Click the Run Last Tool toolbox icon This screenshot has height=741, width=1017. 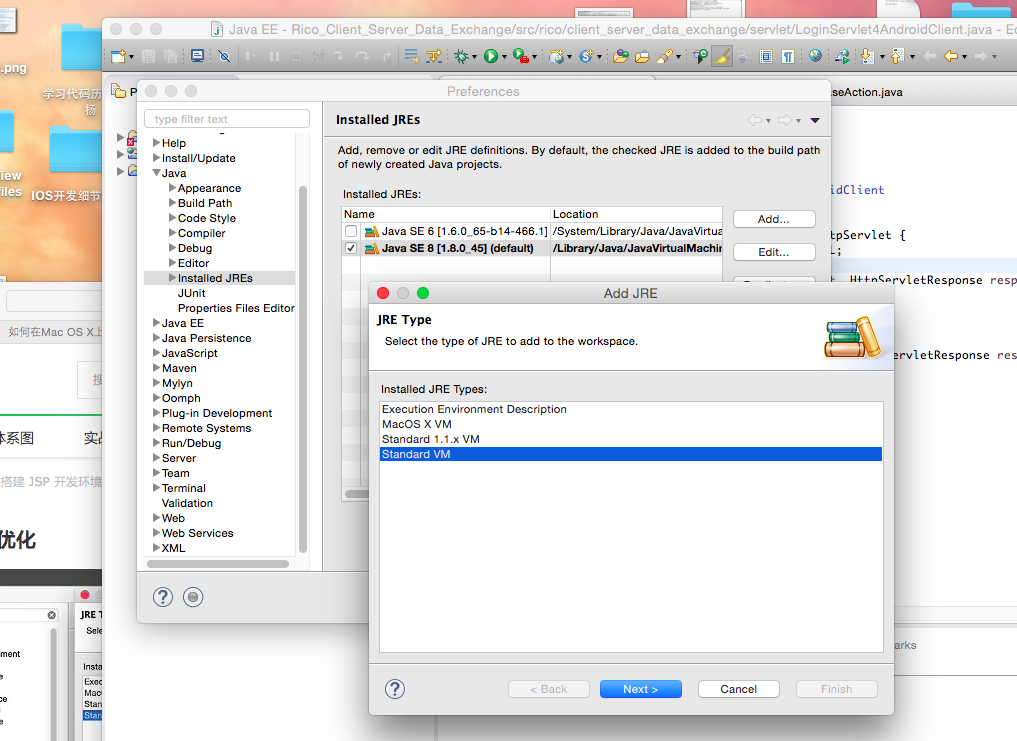click(x=521, y=56)
